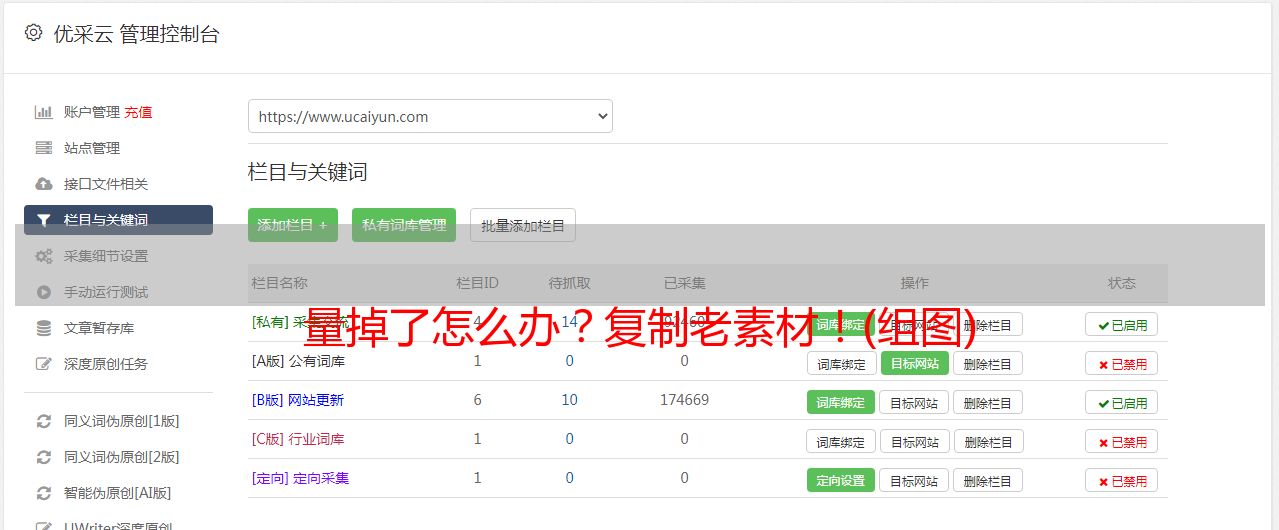Toggle 已禁用 status for [A版] 公有词库

(1122, 363)
